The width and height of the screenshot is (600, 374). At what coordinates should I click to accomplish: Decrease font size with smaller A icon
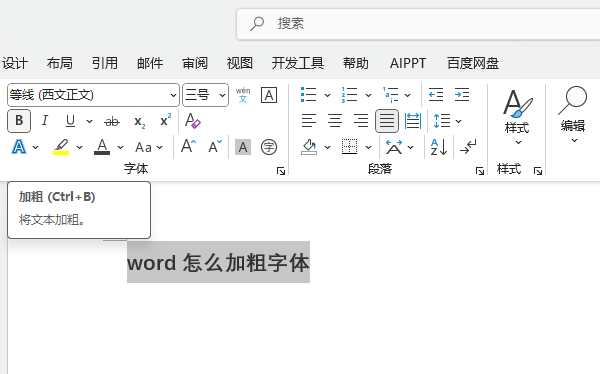(x=215, y=147)
